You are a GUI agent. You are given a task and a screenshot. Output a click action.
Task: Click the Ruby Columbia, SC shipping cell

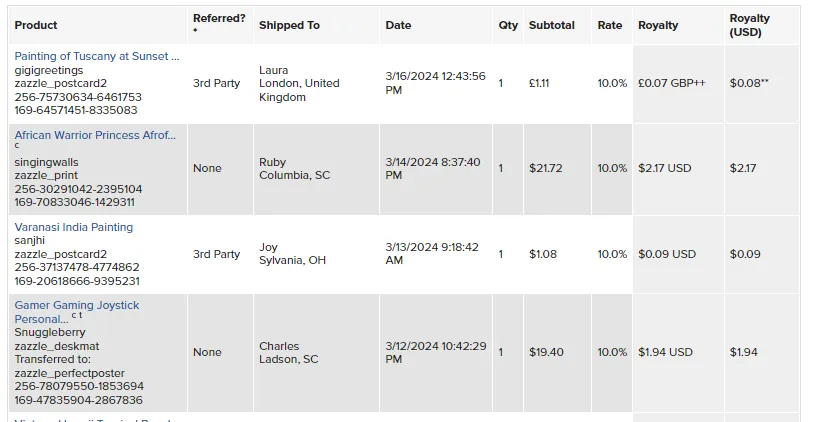(x=294, y=168)
